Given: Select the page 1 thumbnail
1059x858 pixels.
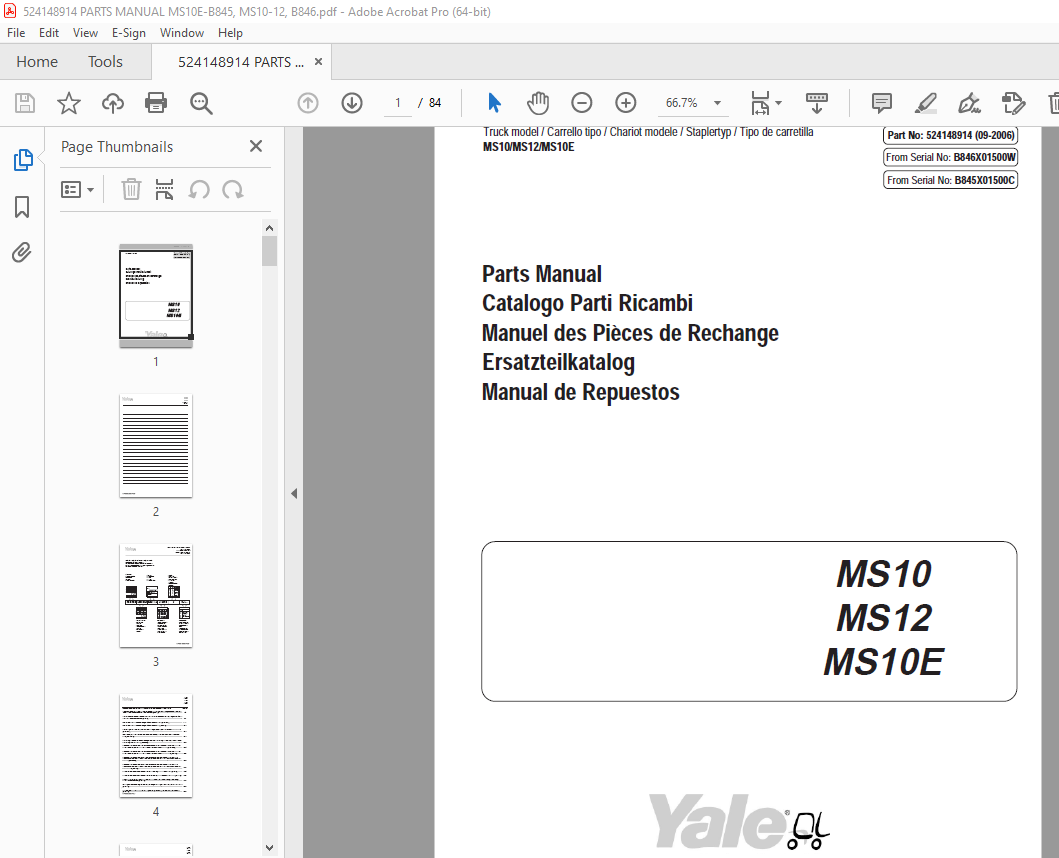Looking at the screenshot, I should [156, 296].
